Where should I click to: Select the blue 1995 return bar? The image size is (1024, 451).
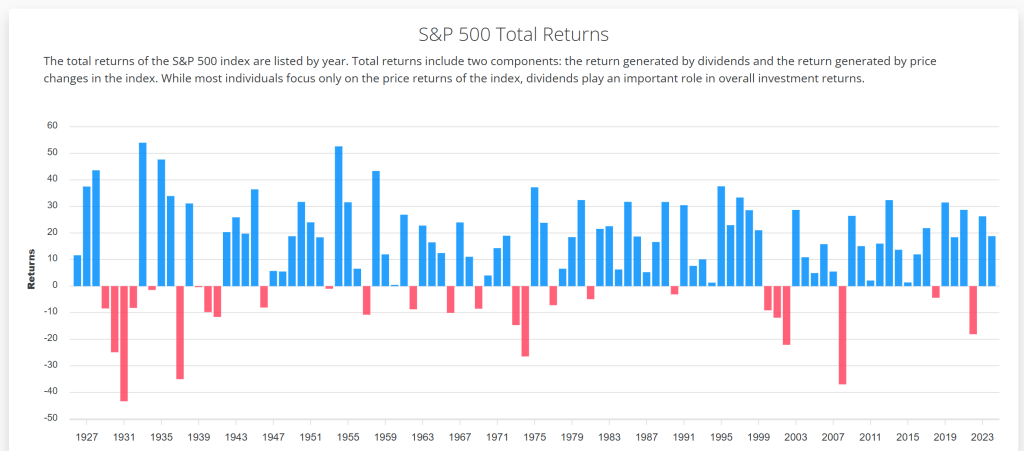click(x=721, y=236)
